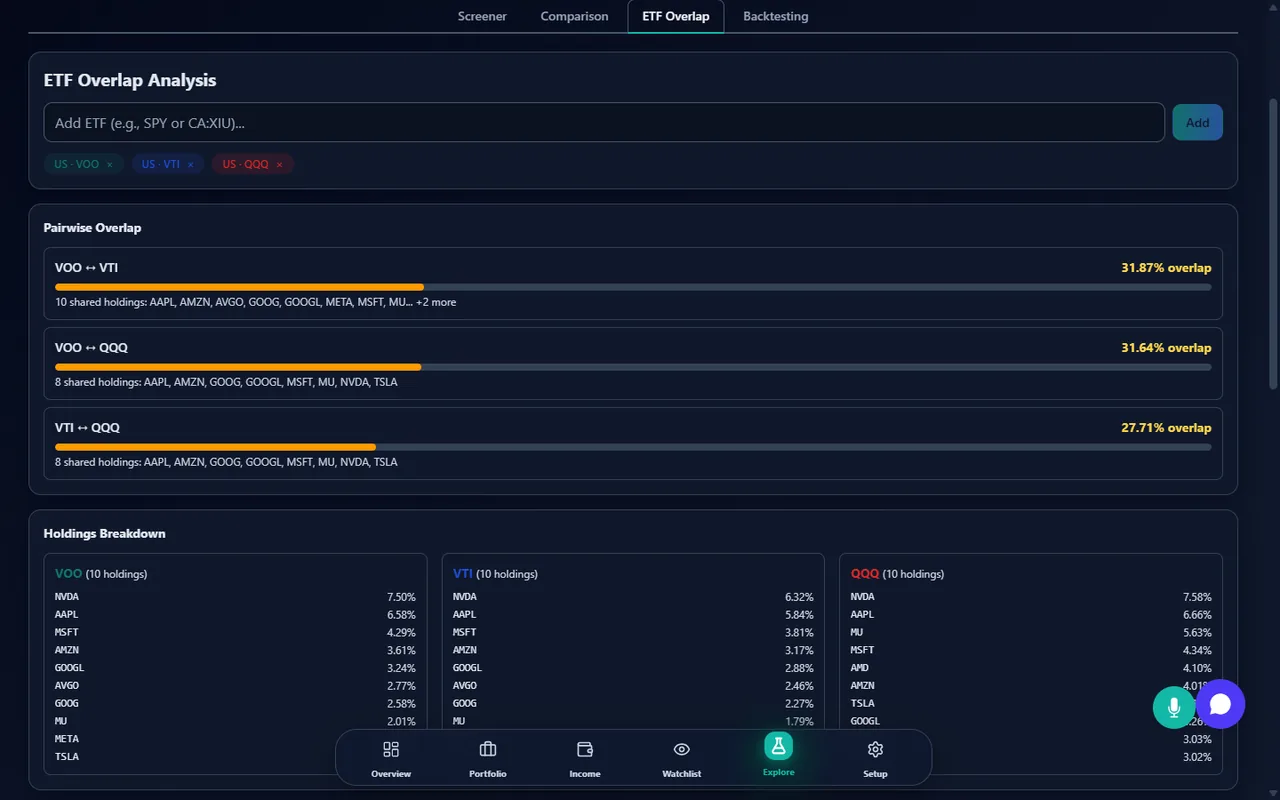Screen dimensions: 1280x800
Task: Remove the US · QQQ chip
Action: point(279,164)
